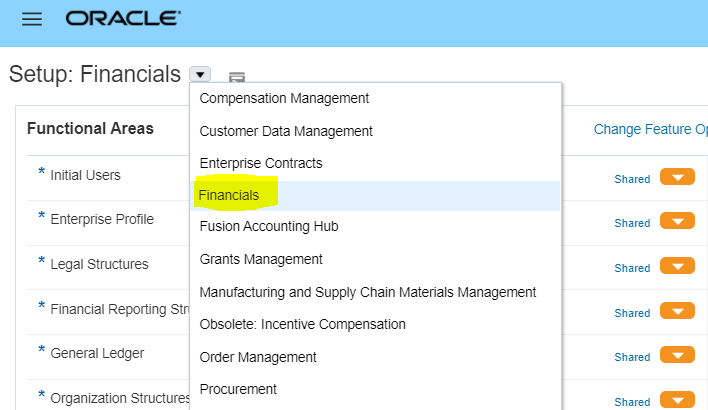Screen dimensions: 708x410
Task: Select Compensation Management from the list
Action: (284, 98)
